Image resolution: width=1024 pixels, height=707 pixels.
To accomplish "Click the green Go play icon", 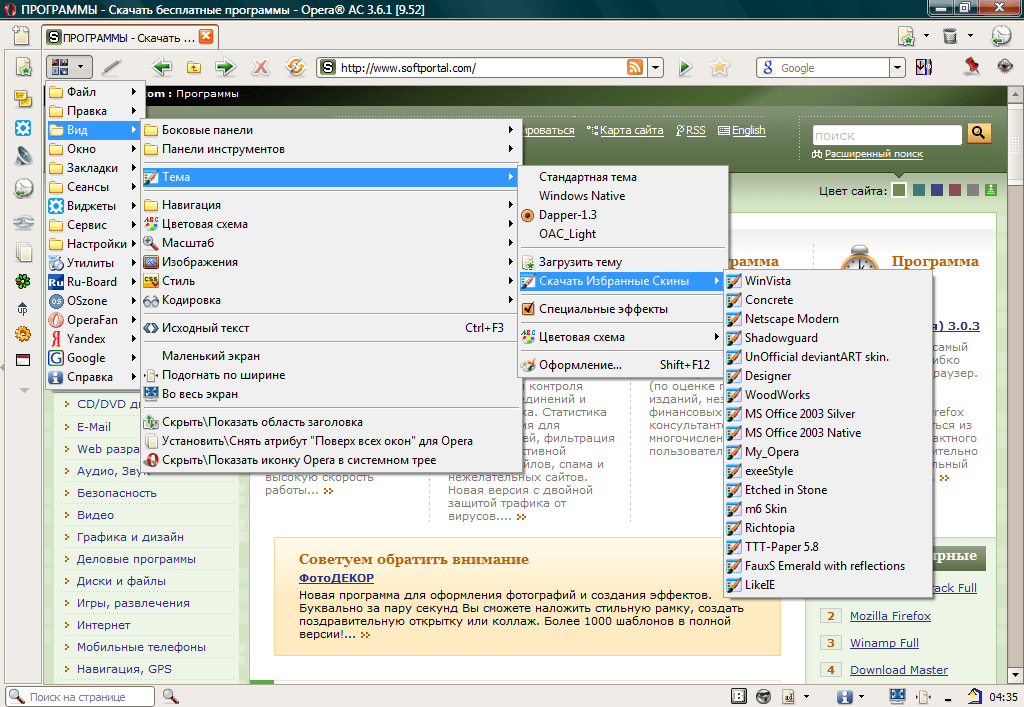I will pyautogui.click(x=685, y=67).
